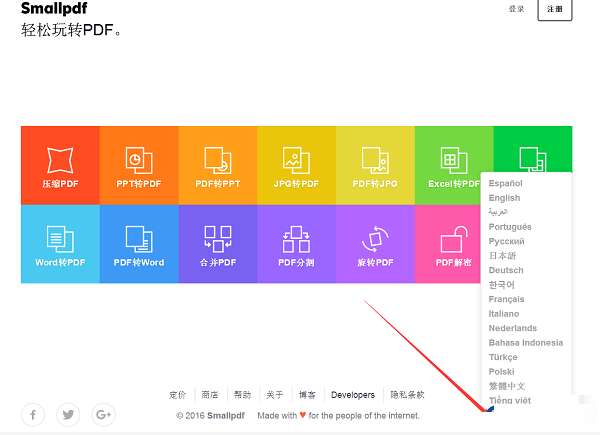The image size is (600, 435).
Task: Click the 登录 login link
Action: 516,9
